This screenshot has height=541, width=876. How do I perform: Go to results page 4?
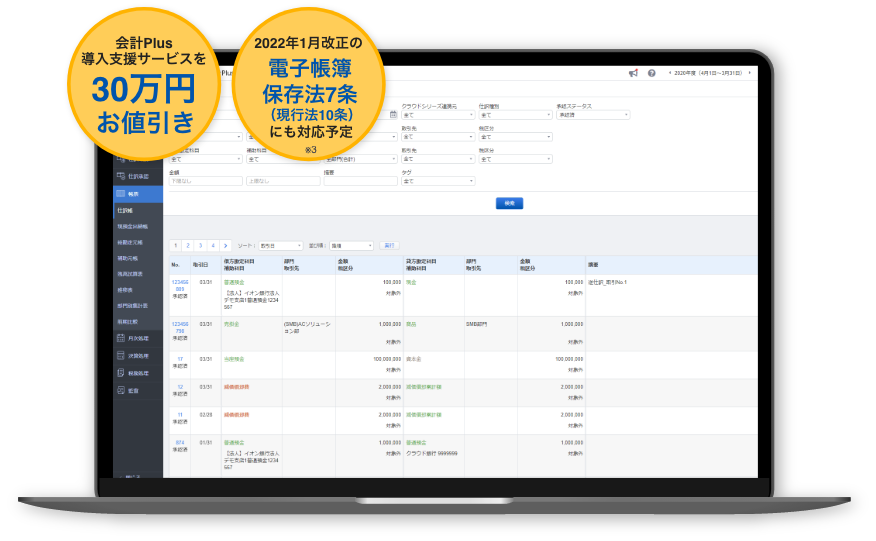pos(213,246)
